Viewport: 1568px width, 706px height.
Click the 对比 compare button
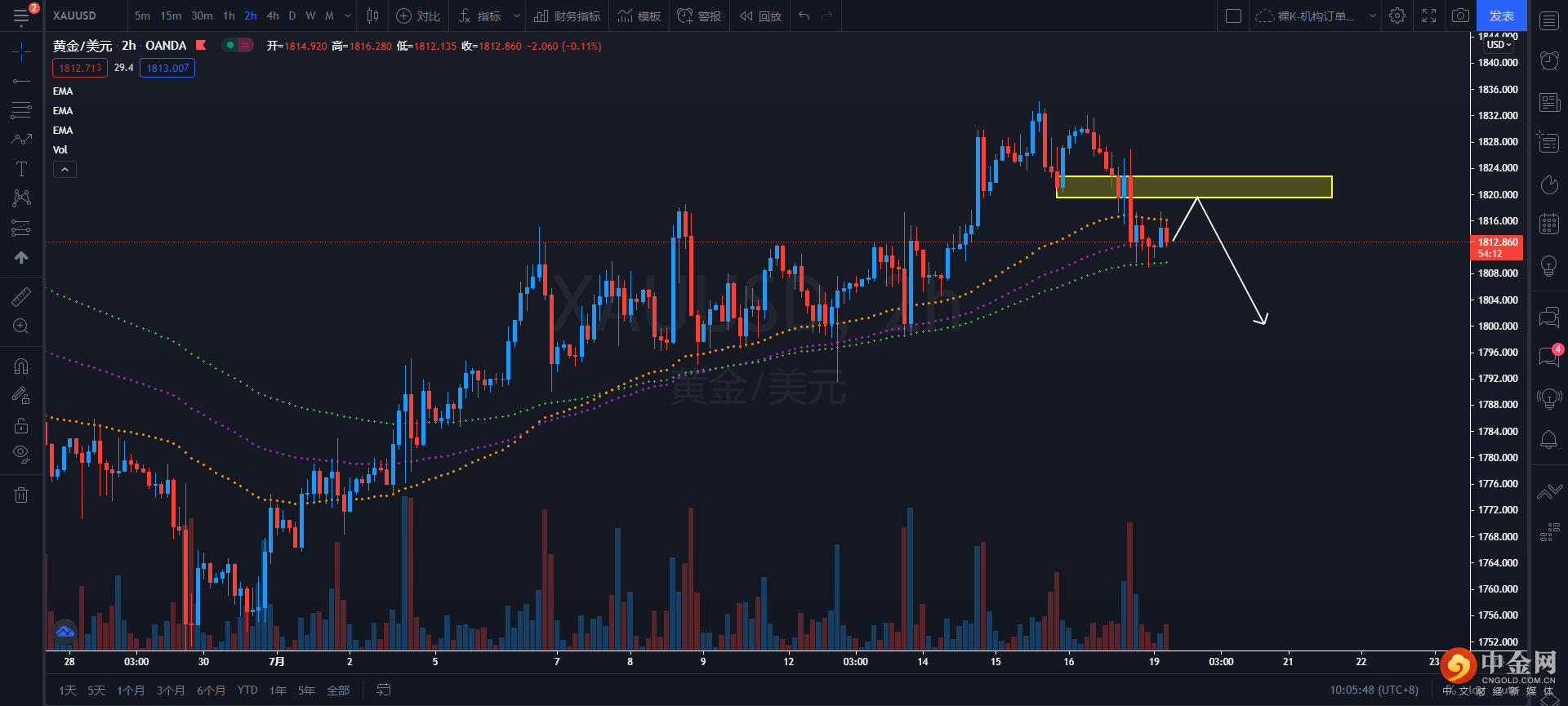418,16
